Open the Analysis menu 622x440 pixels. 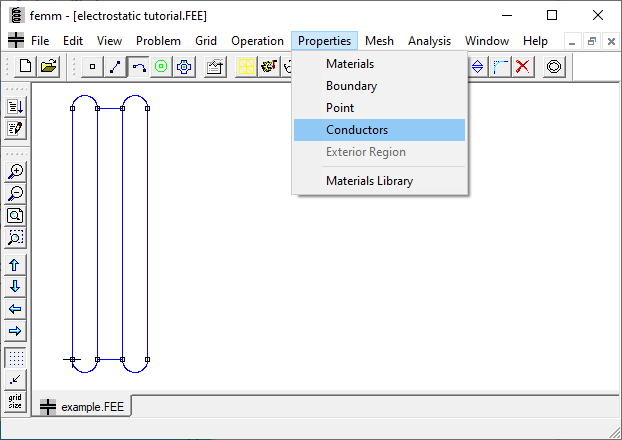tap(429, 41)
